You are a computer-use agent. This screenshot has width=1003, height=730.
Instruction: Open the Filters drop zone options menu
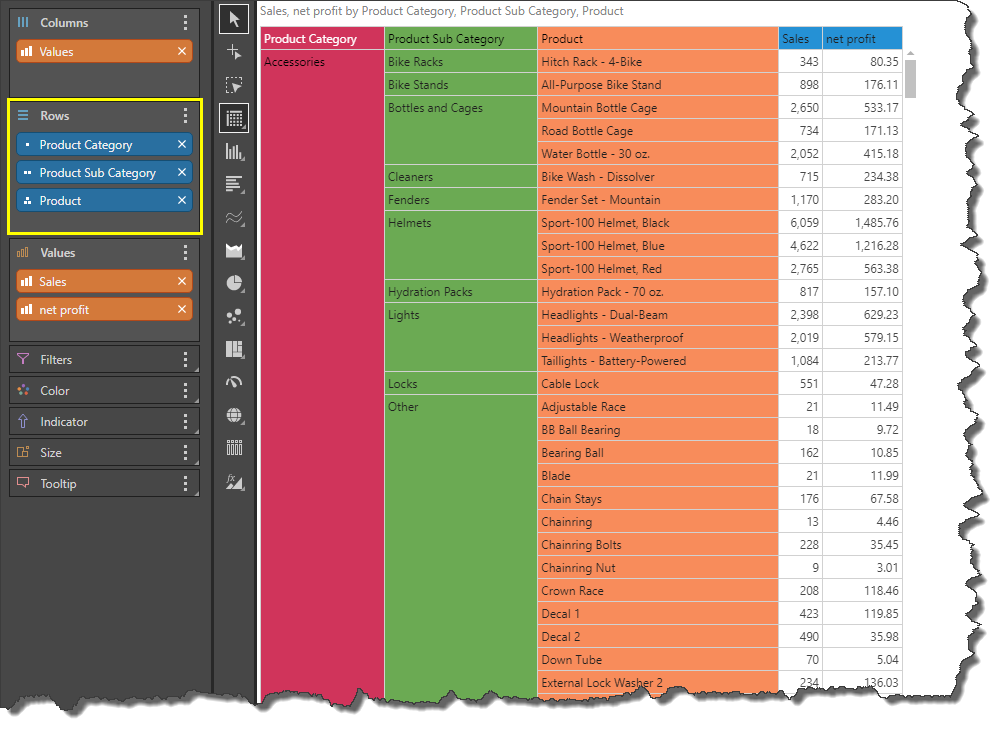[185, 360]
